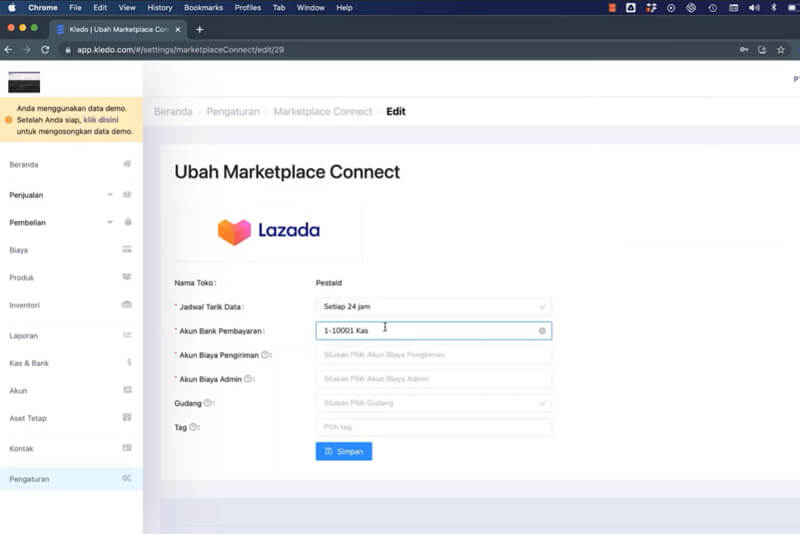
Task: Click the Tag selection field
Action: [x=434, y=427]
